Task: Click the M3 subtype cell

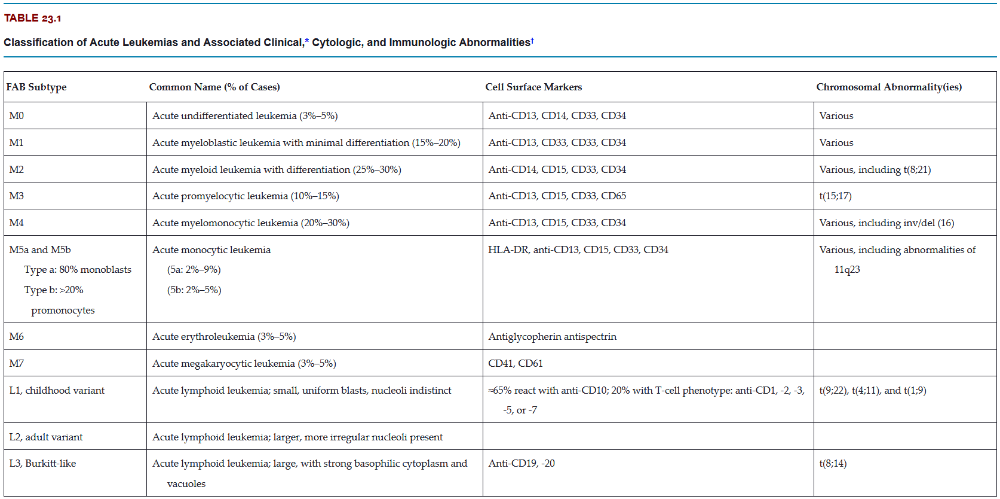Action: tap(17, 196)
